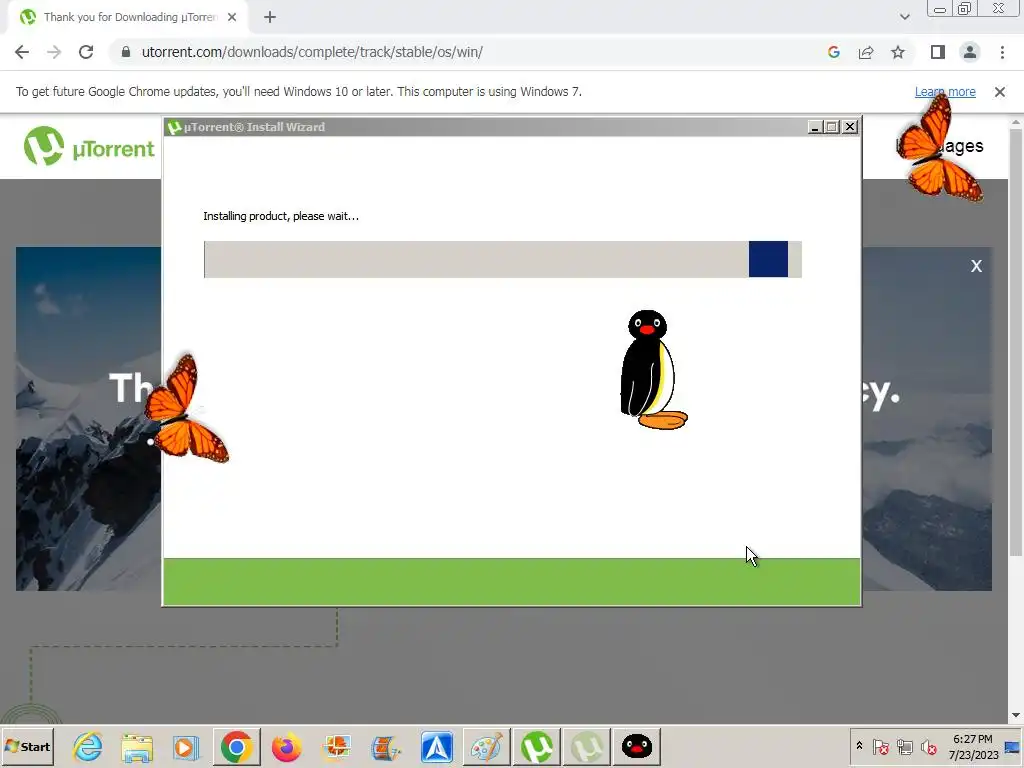Screen dimensions: 1024x768
Task: Click 'Installing product, please wait...' text
Action: tap(281, 216)
